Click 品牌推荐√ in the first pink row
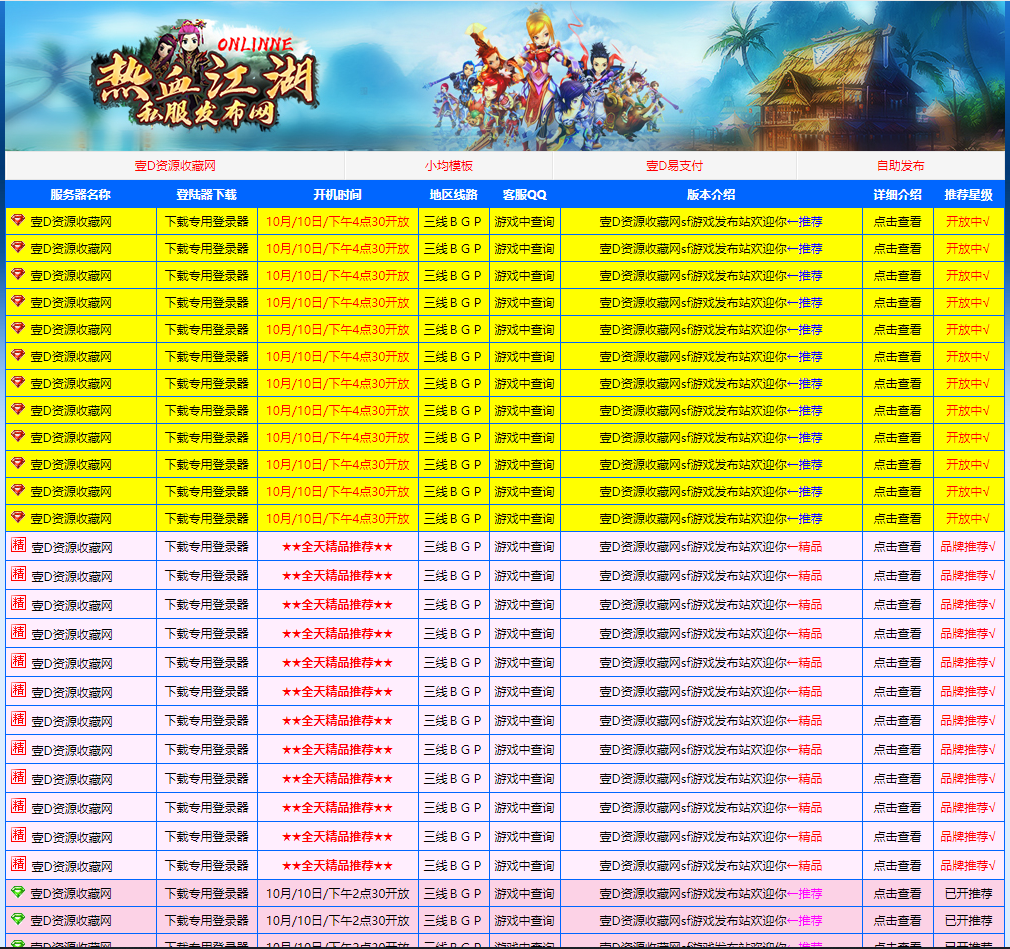 [968, 547]
